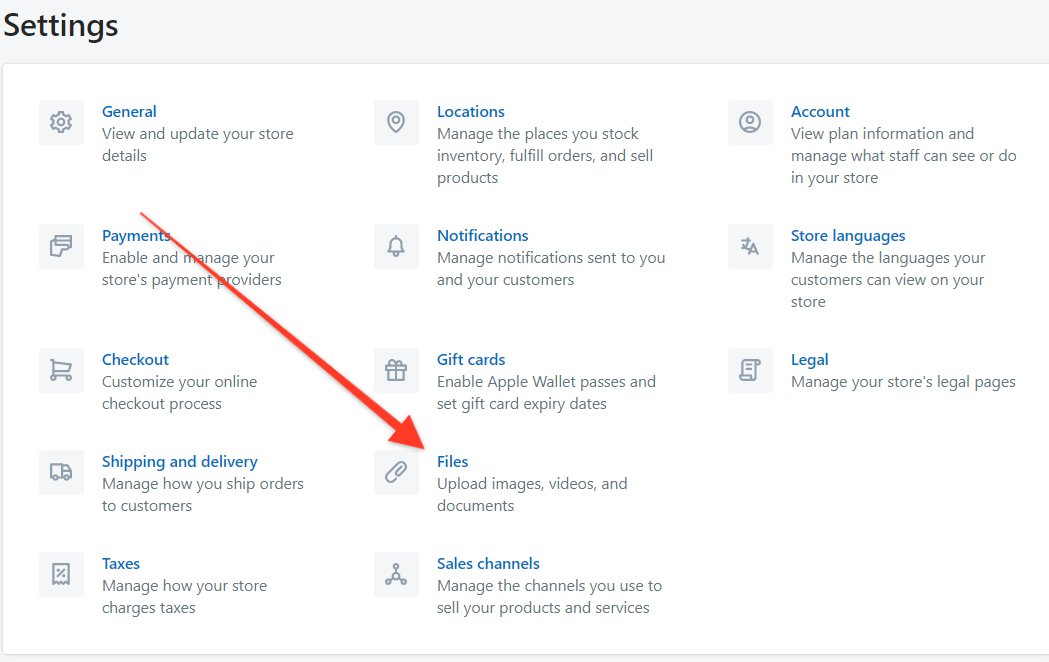Select the Sales channels link
Screen dimensions: 1049x662
pyautogui.click(x=488, y=563)
